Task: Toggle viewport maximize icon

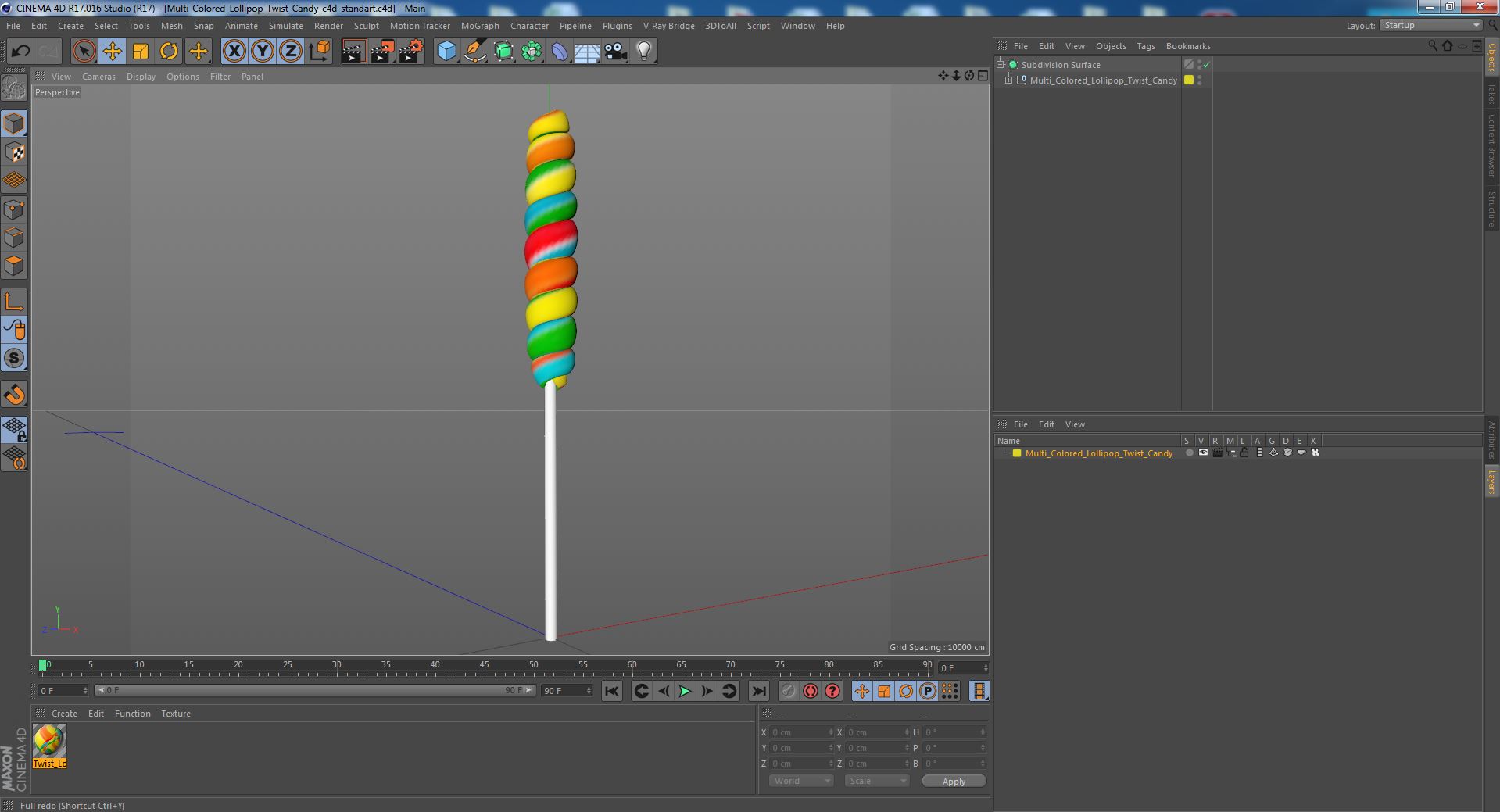Action: (983, 76)
